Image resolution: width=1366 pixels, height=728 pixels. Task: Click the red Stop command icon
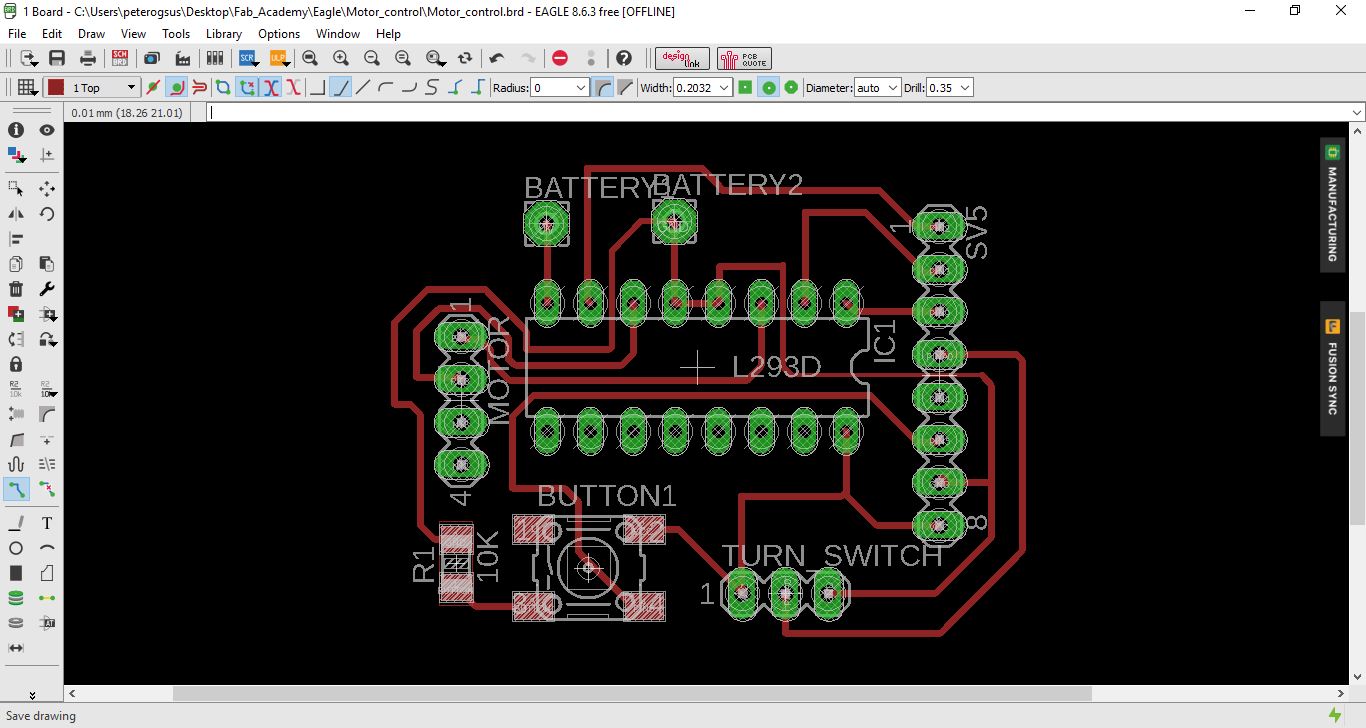coord(560,58)
